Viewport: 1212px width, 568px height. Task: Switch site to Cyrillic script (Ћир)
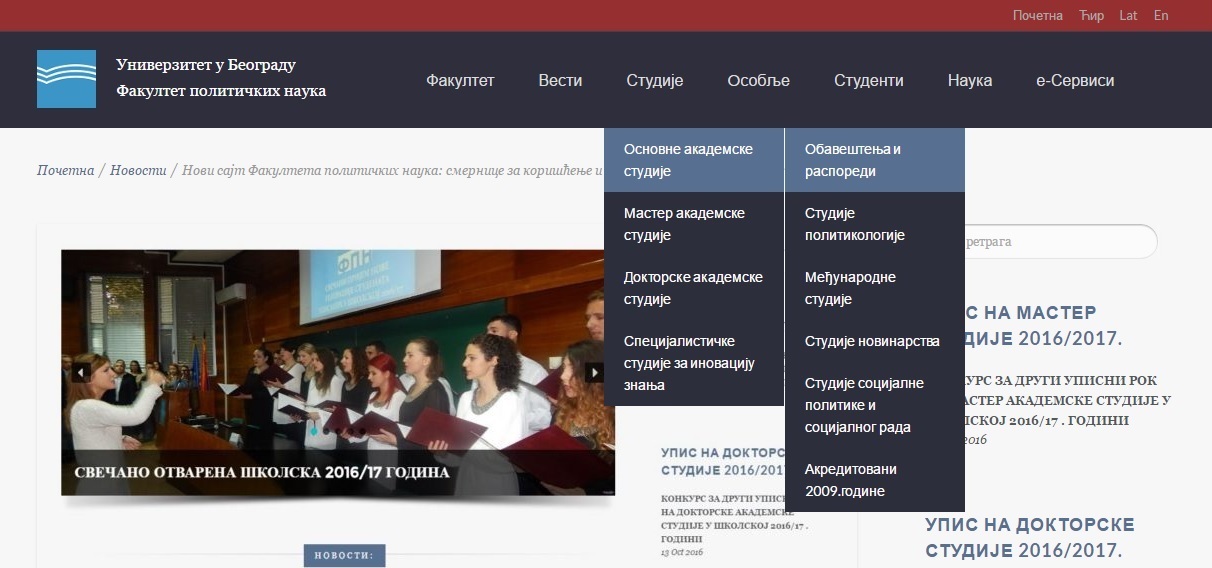coord(1091,15)
